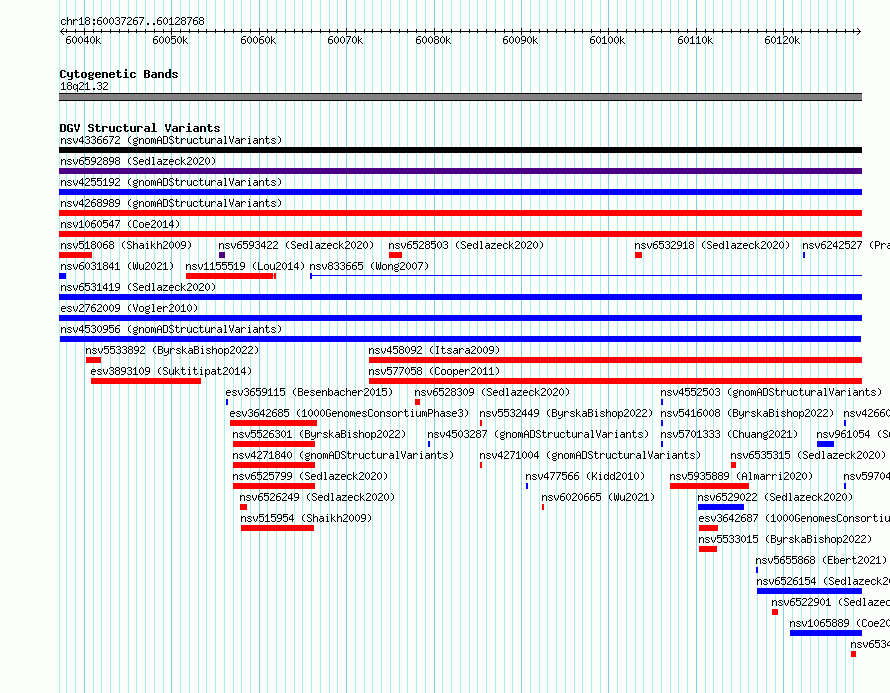Open nsv1060547 (Coe2014) label
This screenshot has width=890, height=693.
point(120,224)
